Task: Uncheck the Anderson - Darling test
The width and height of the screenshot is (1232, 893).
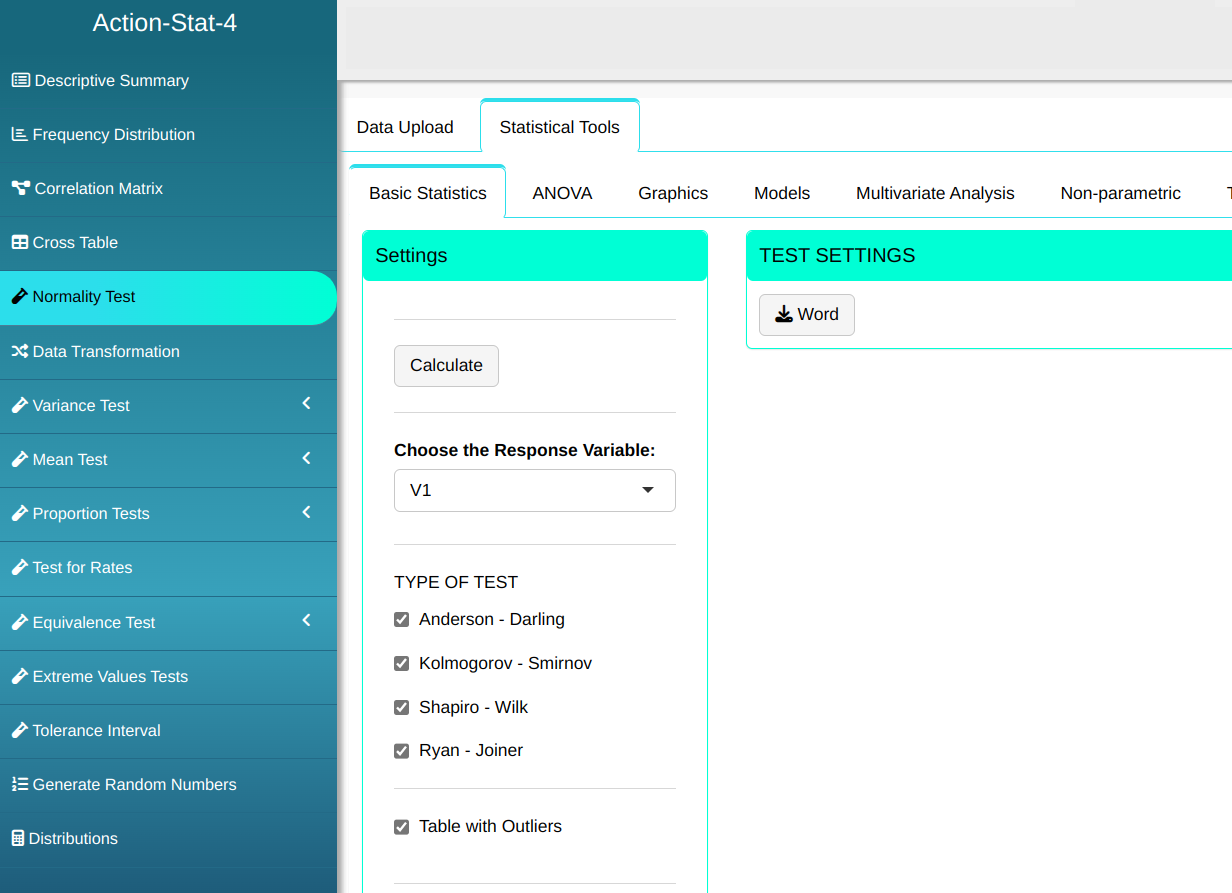Action: click(402, 620)
